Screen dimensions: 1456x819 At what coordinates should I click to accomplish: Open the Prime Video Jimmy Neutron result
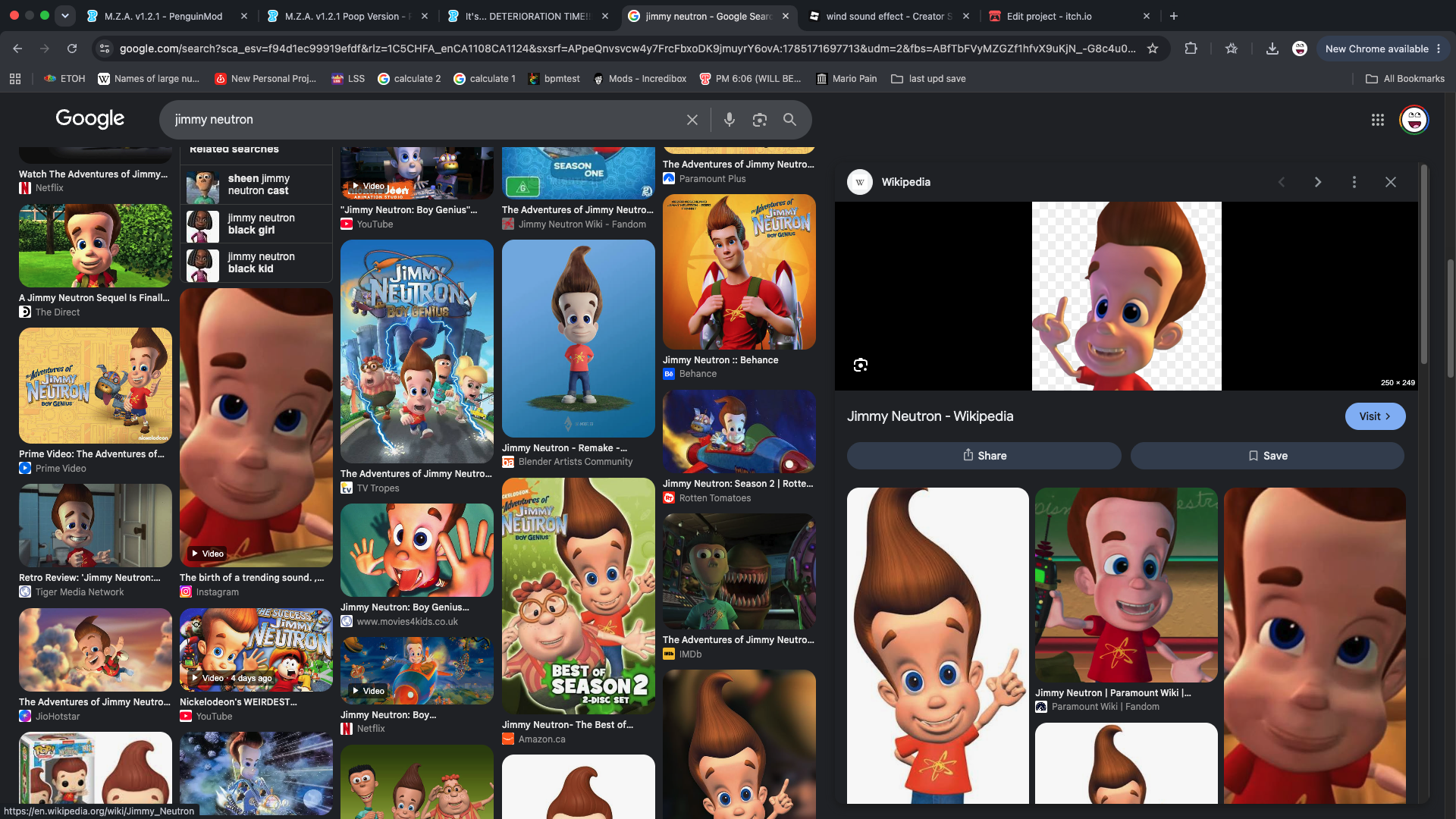click(96, 385)
